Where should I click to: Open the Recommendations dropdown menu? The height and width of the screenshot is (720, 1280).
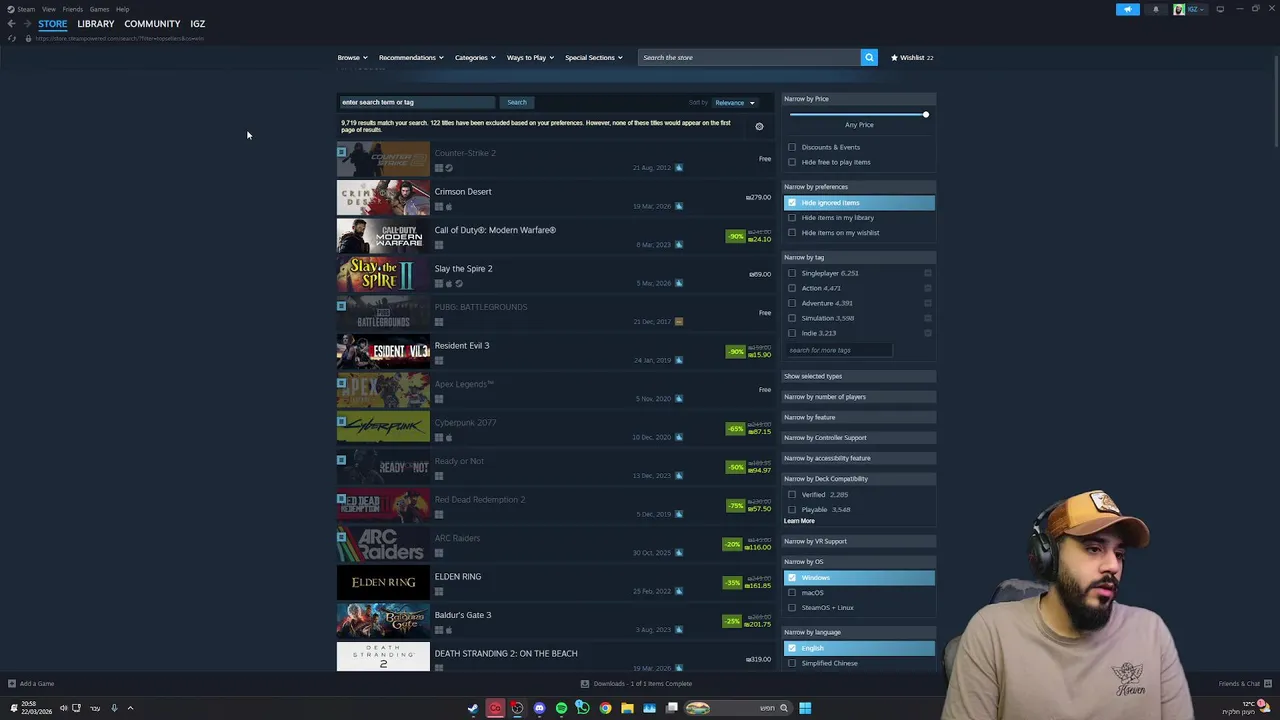point(411,57)
